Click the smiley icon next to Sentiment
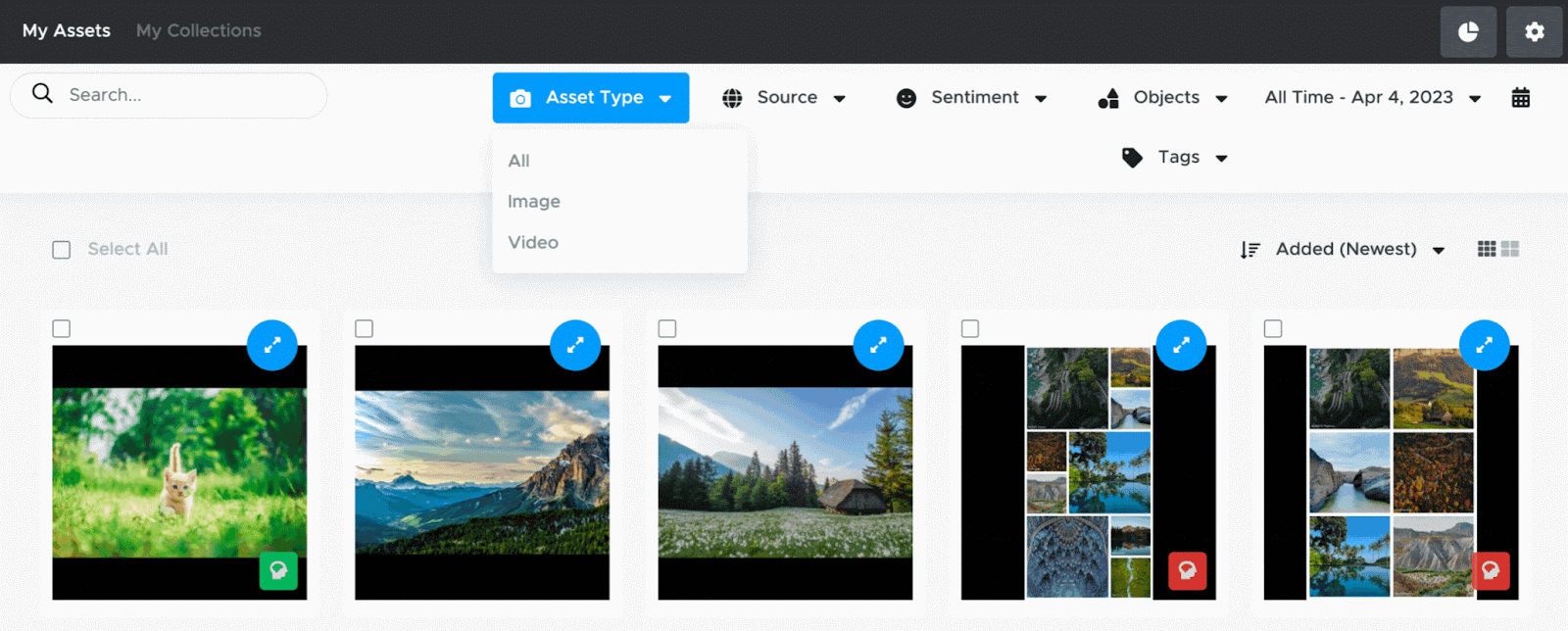The image size is (1568, 631). (x=906, y=98)
